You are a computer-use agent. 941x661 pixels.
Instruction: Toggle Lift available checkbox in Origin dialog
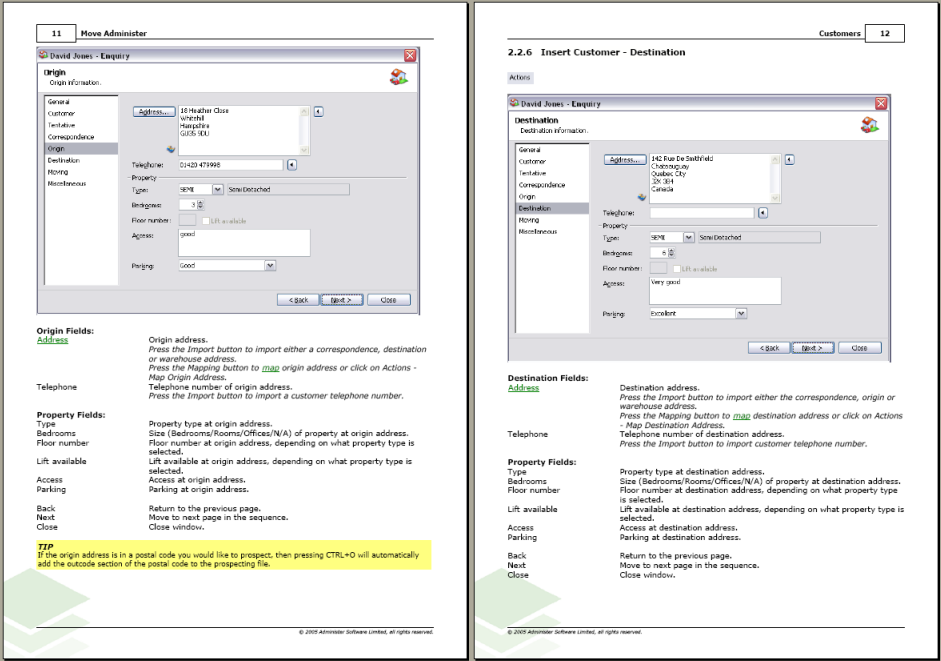coord(205,220)
